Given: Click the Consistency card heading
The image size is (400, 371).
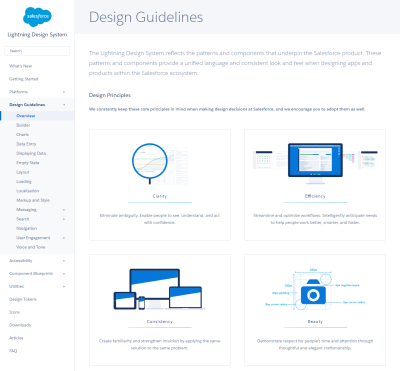Looking at the screenshot, I should point(160,322).
